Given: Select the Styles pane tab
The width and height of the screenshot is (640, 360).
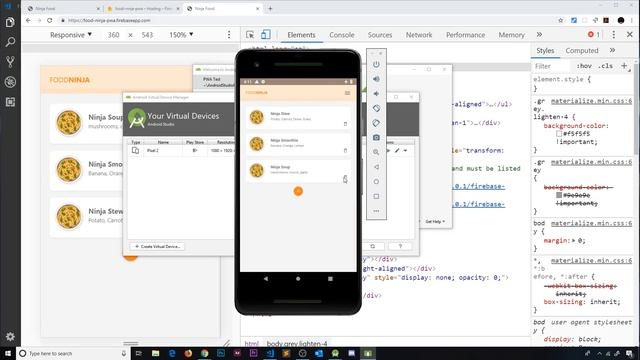Looking at the screenshot, I should (x=545, y=51).
